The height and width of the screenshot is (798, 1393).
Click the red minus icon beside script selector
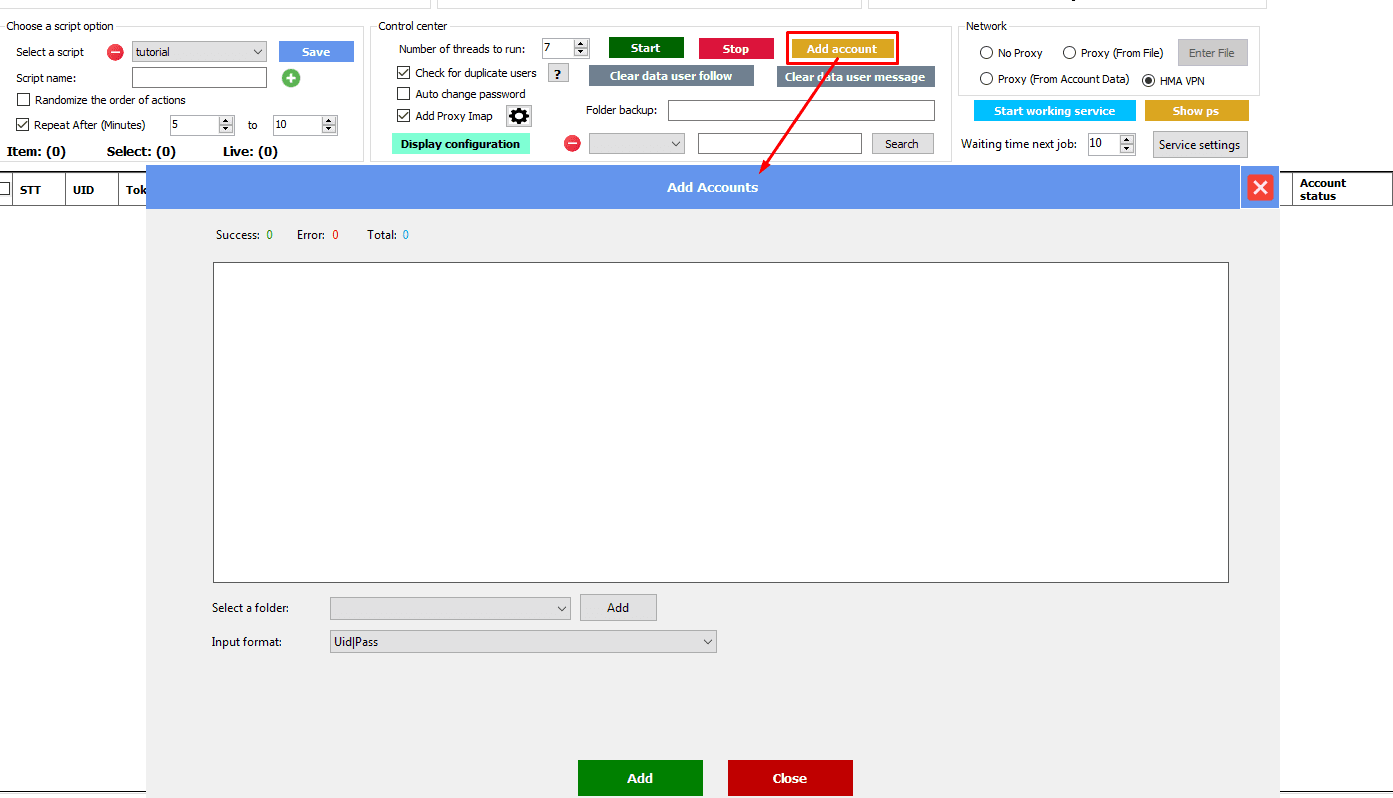115,52
